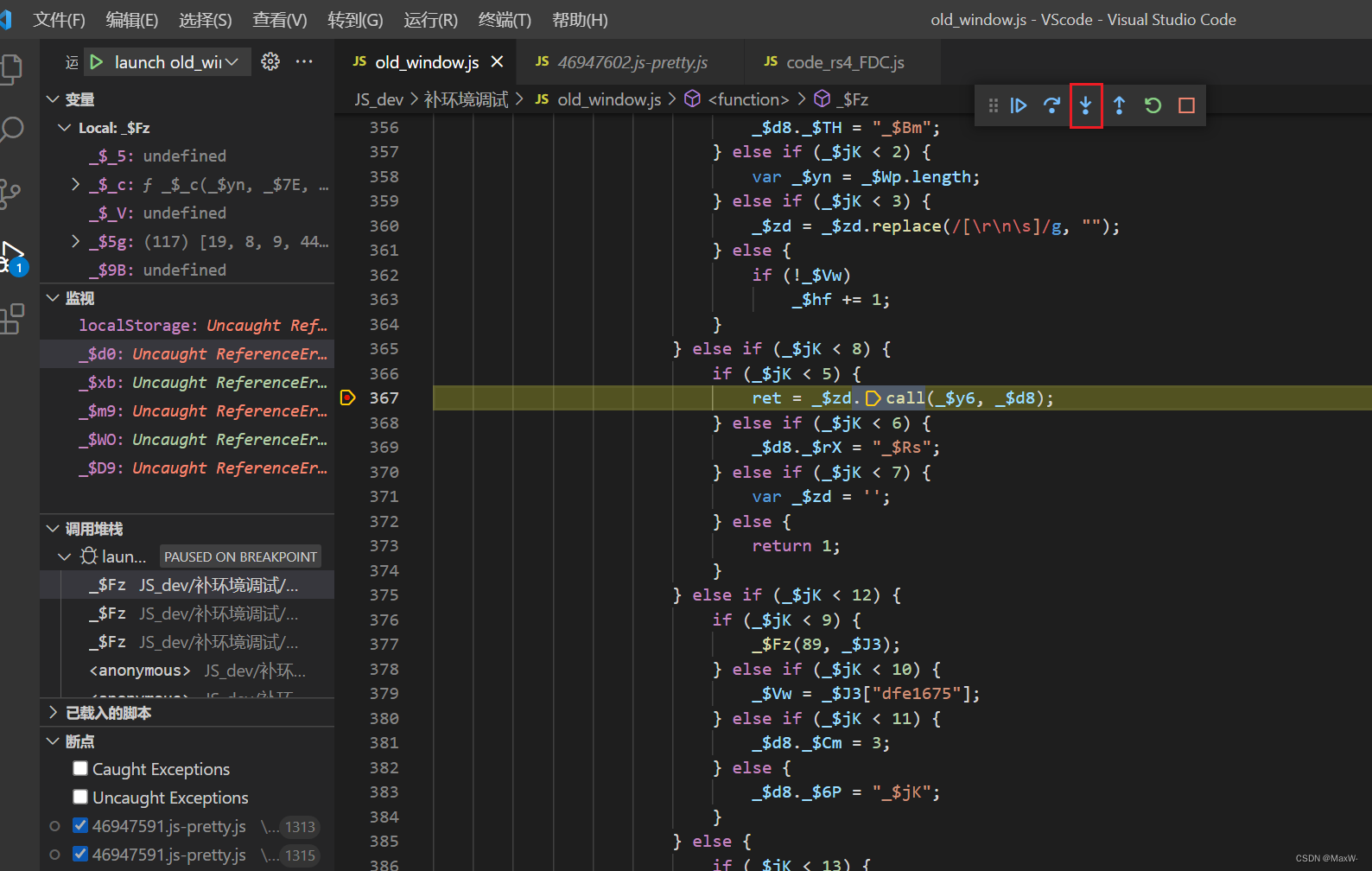This screenshot has width=1372, height=871.
Task: Open the 查看(V) menu
Action: click(279, 20)
